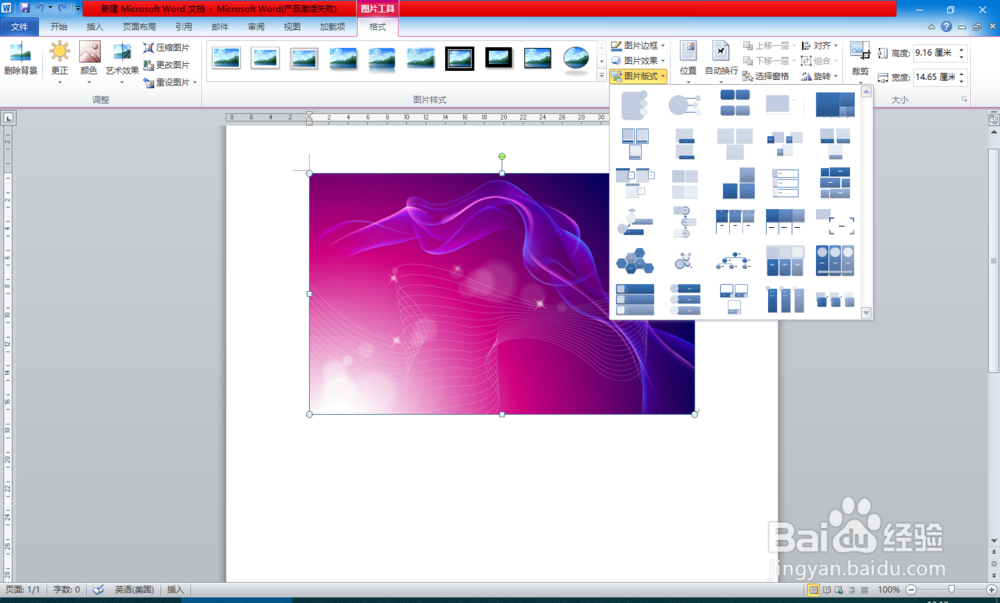Screen dimensions: 1000x603
Task: Open Word Help question mark icon
Action: click(946, 27)
